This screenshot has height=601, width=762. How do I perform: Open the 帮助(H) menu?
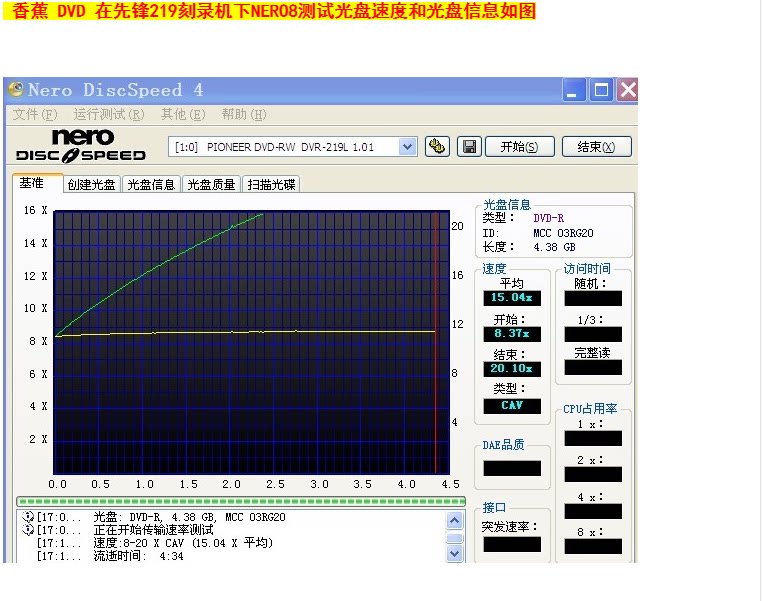tap(244, 115)
